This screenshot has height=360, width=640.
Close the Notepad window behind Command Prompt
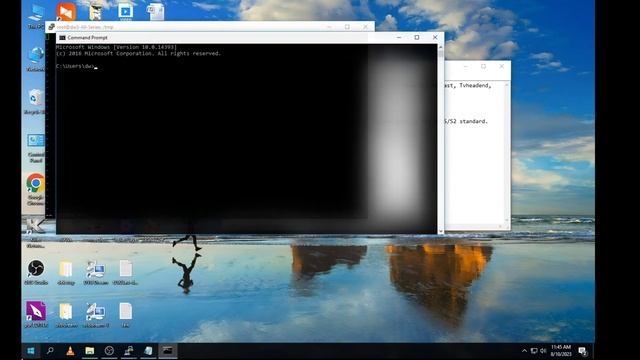[502, 66]
